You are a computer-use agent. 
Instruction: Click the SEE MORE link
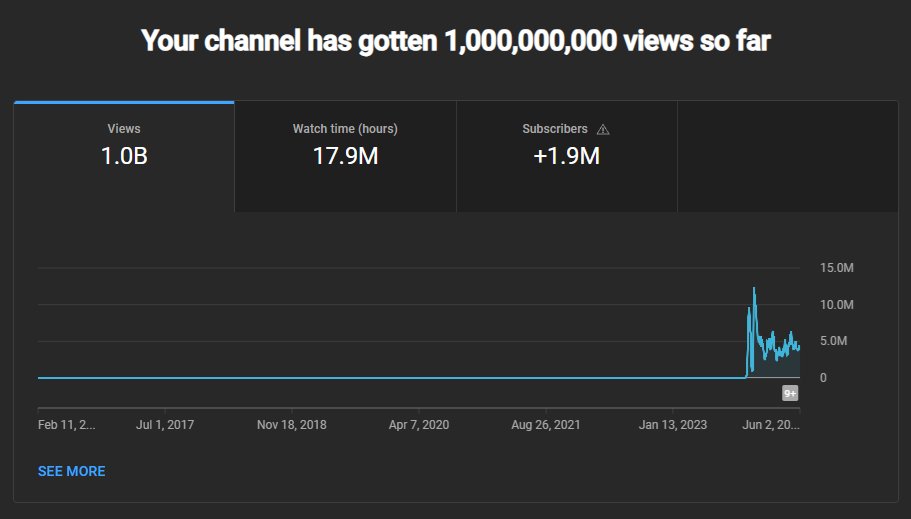coord(71,471)
